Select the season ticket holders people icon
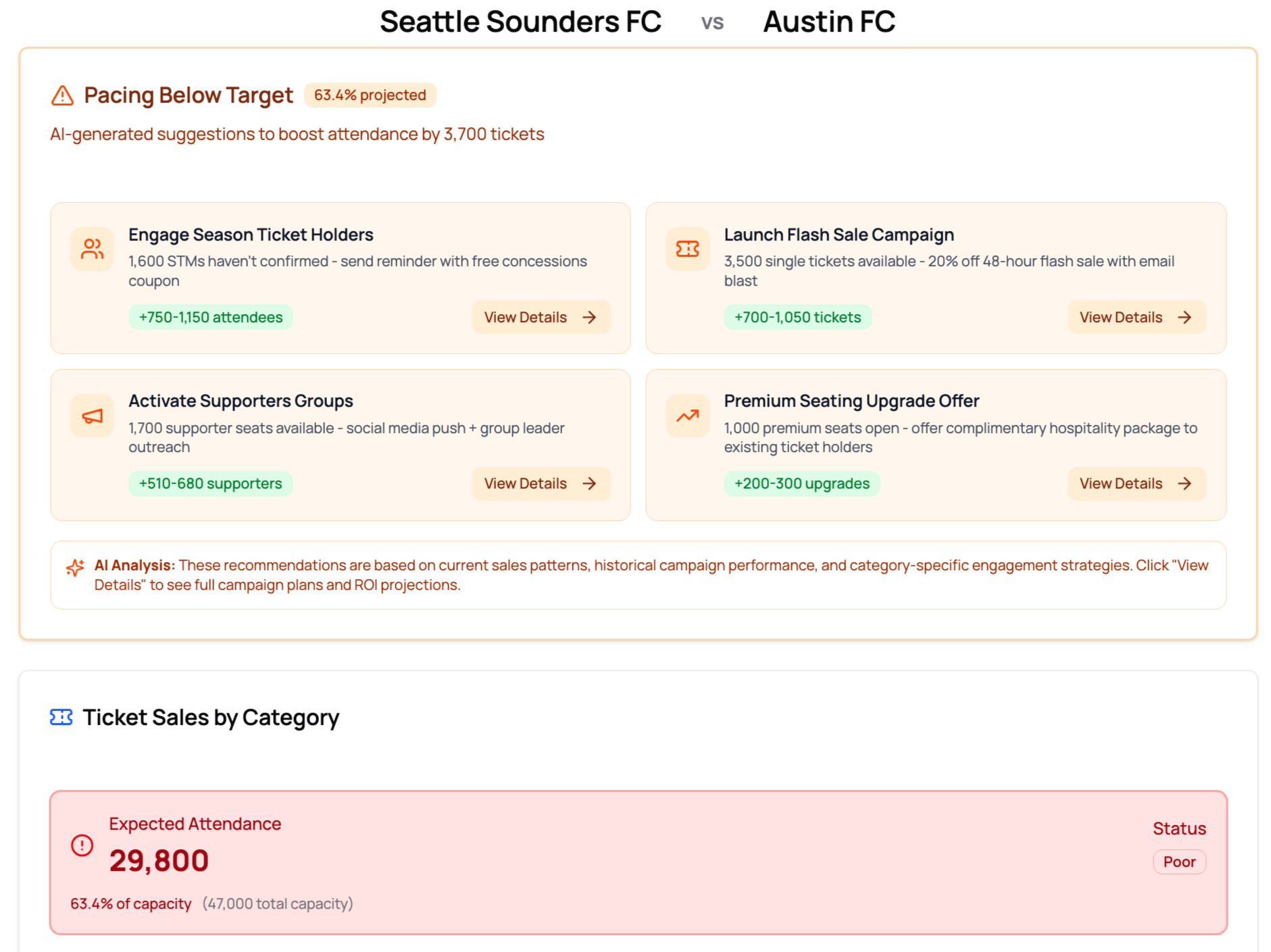 91,249
